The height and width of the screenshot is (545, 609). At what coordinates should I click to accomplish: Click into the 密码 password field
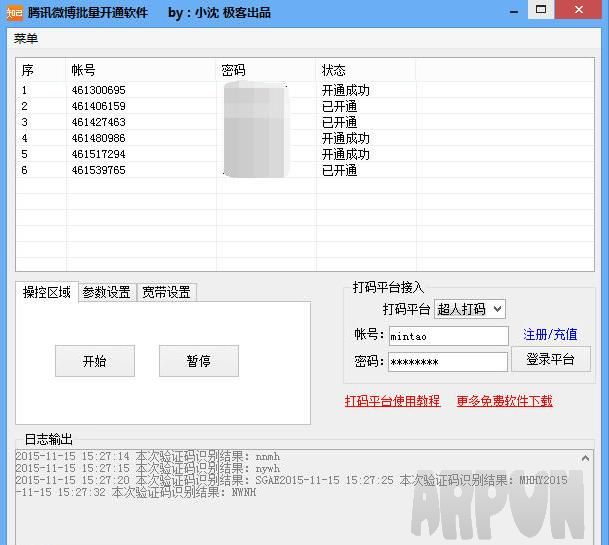pyautogui.click(x=447, y=362)
